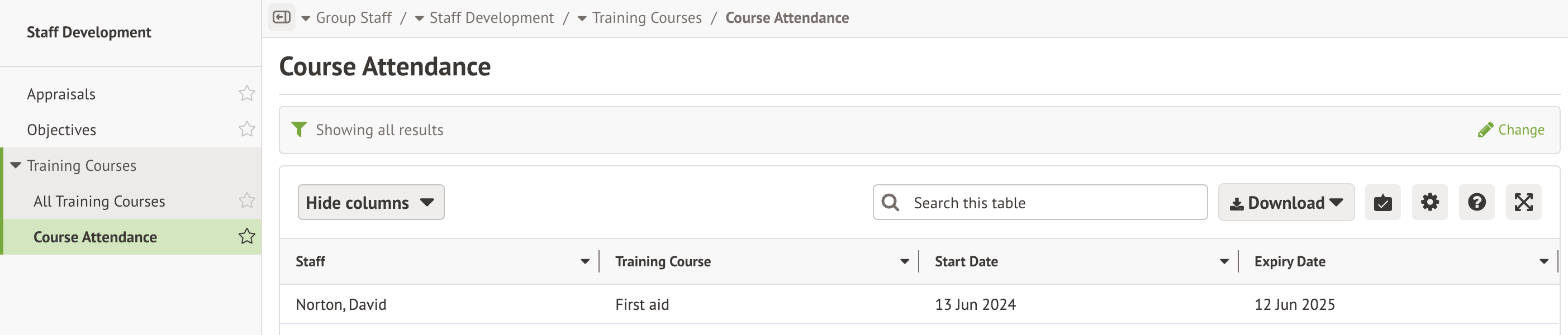Click the search magnifier icon
The height and width of the screenshot is (335, 1568).
point(890,203)
